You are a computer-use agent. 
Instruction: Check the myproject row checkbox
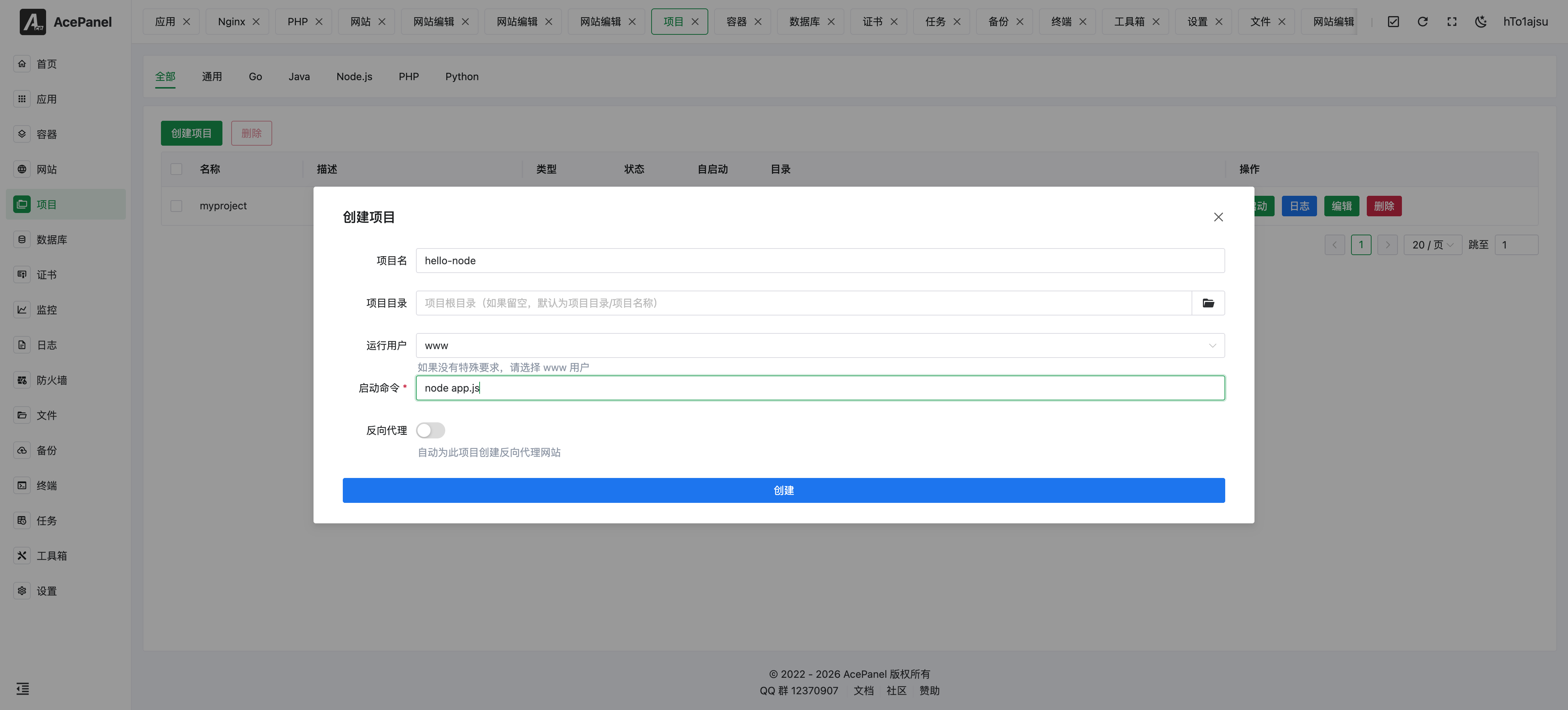[x=177, y=206]
